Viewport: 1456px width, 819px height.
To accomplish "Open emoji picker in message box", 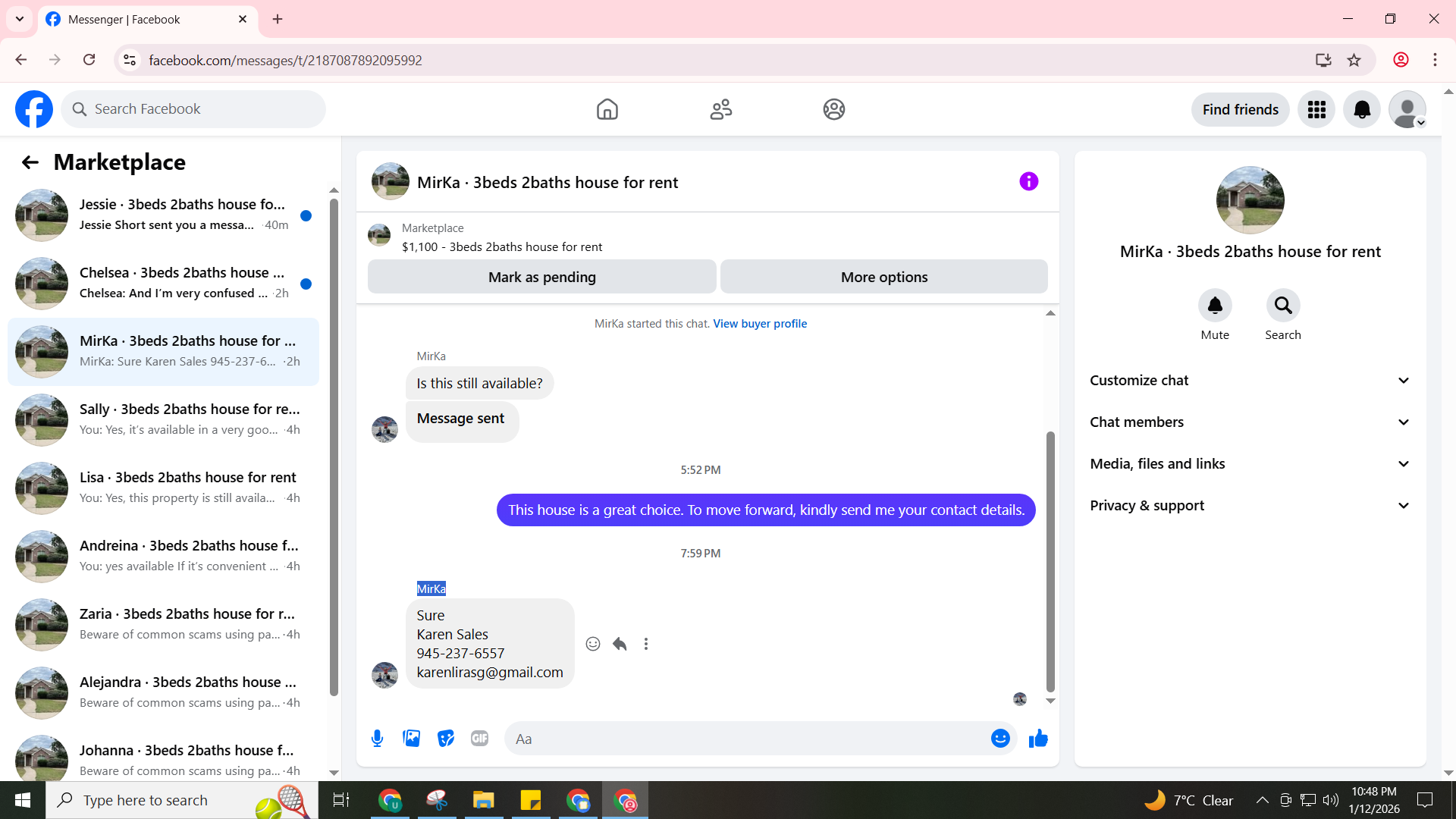I will pyautogui.click(x=1000, y=738).
